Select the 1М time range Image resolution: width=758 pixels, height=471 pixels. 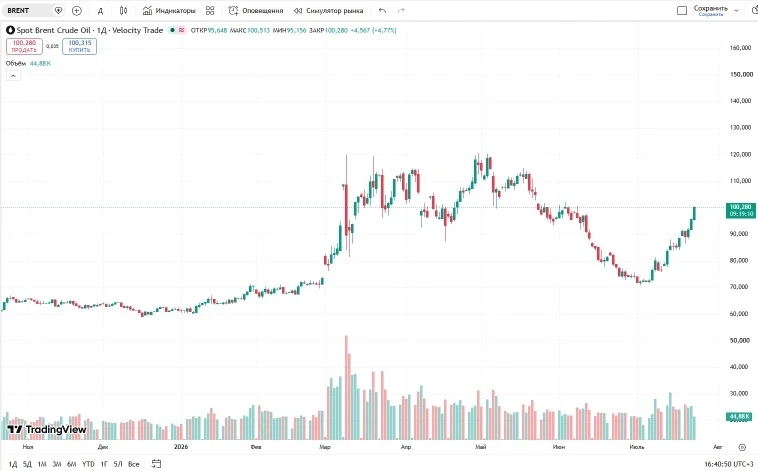point(42,464)
